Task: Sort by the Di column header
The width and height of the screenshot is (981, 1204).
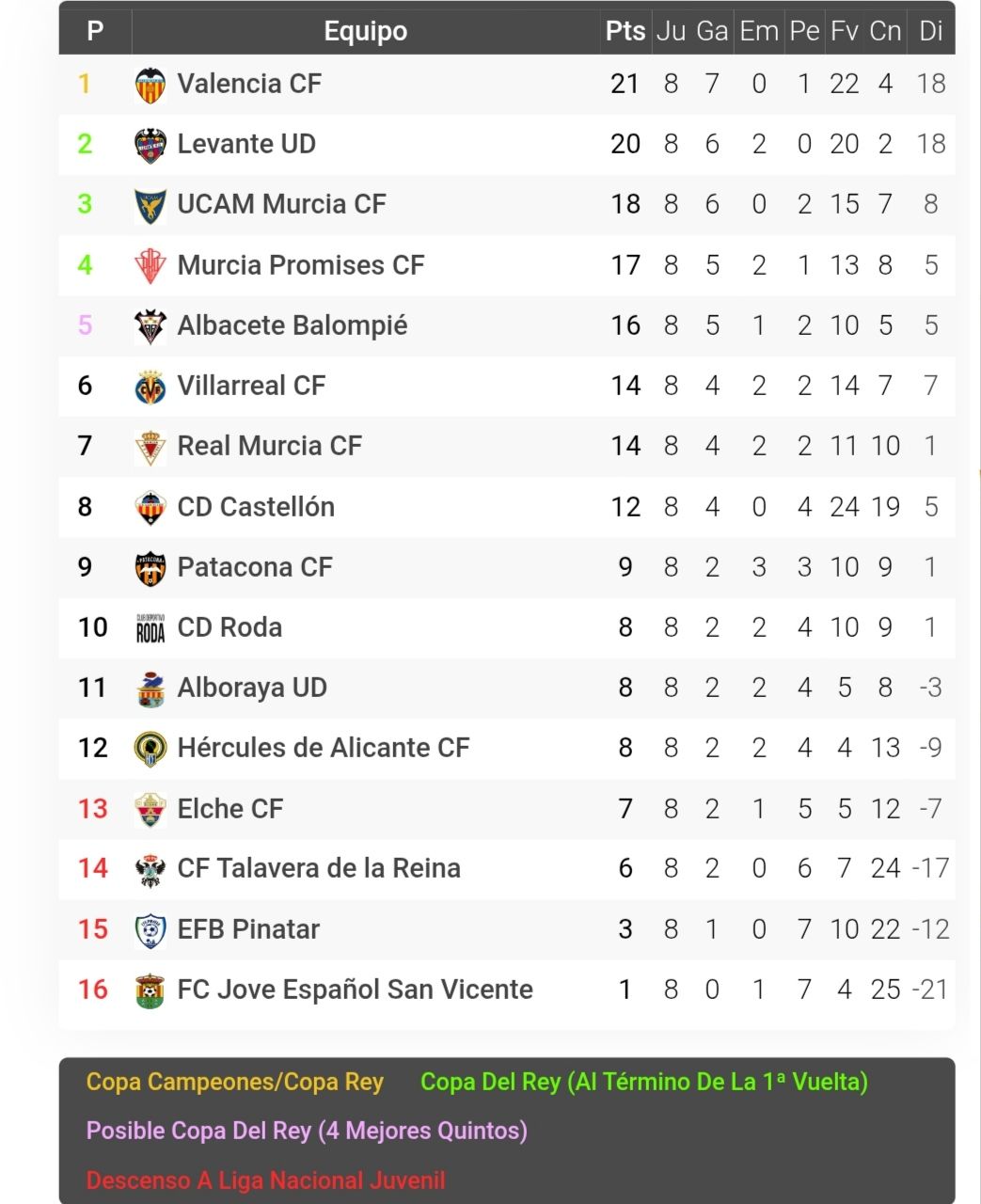Action: coord(930,31)
